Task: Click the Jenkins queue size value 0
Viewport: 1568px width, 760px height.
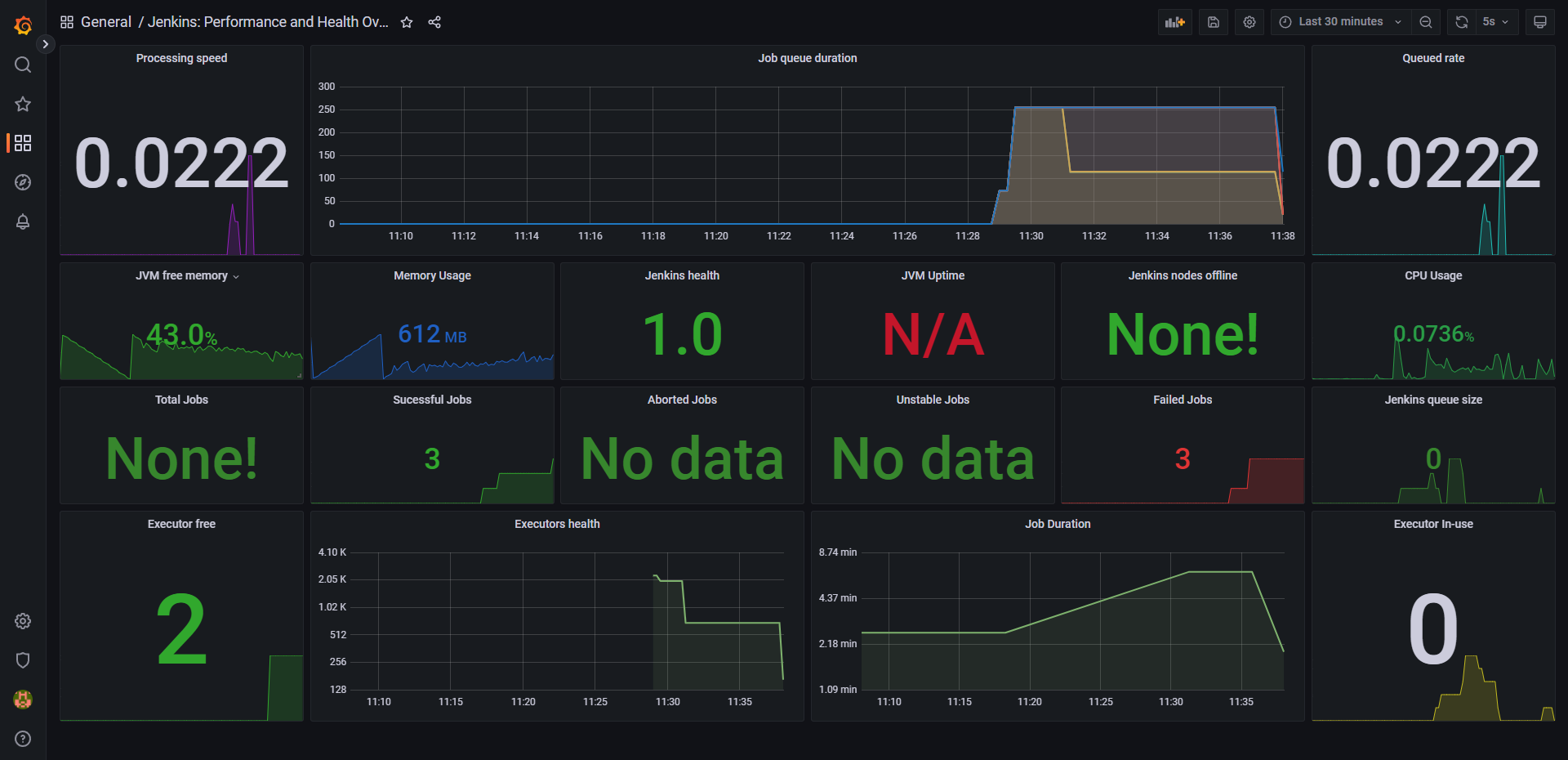Action: [1433, 458]
